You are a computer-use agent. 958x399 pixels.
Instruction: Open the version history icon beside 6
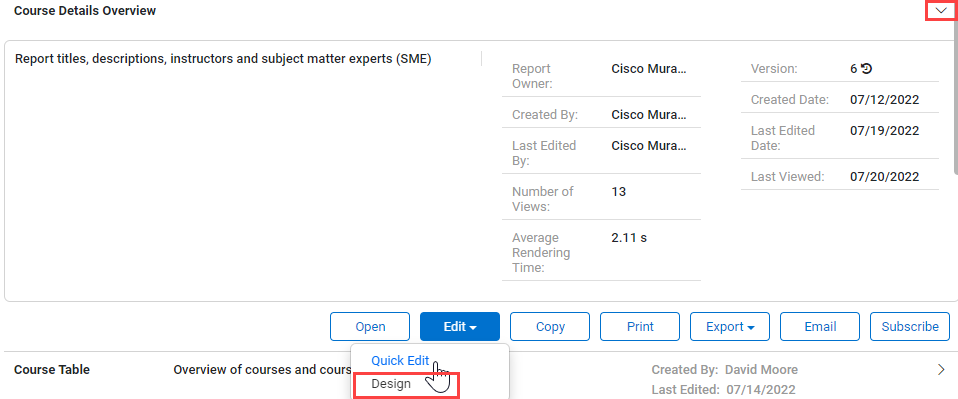tap(866, 69)
